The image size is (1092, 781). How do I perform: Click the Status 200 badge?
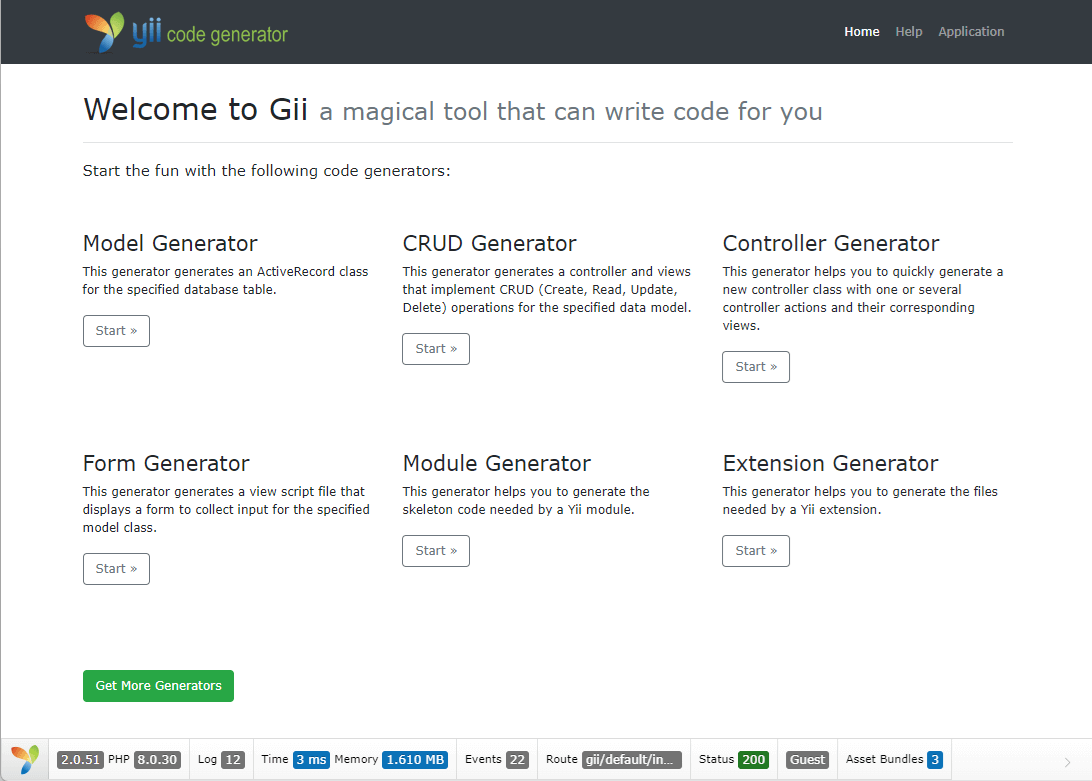(733, 760)
